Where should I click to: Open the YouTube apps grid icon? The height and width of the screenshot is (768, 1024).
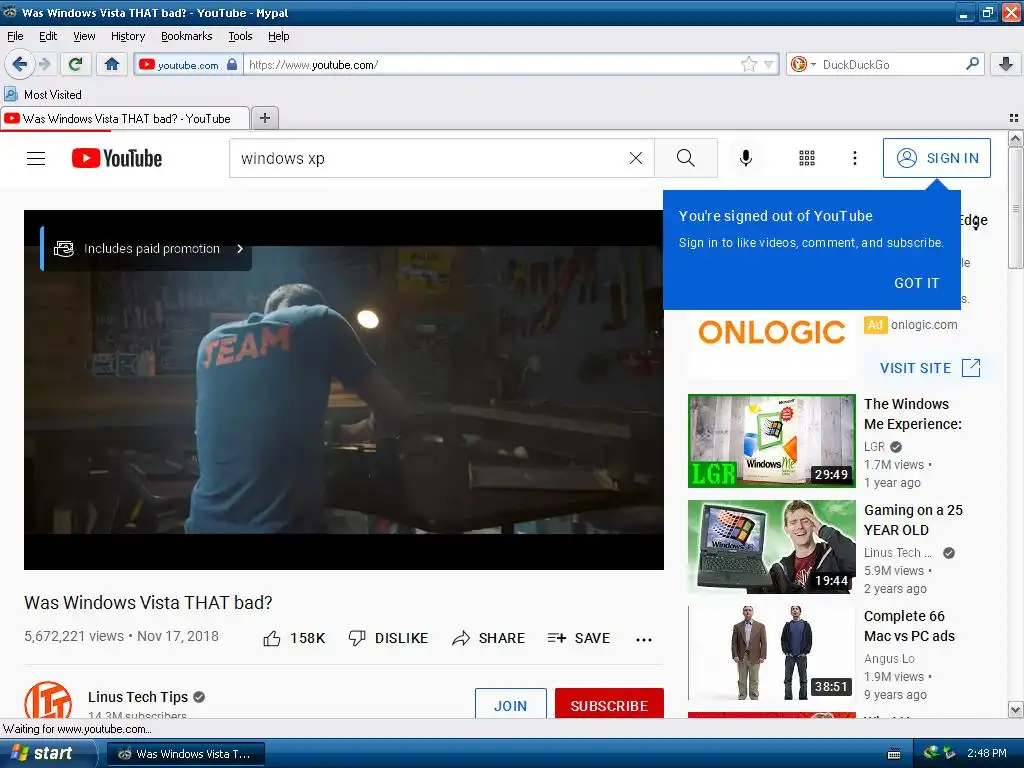pyautogui.click(x=807, y=158)
